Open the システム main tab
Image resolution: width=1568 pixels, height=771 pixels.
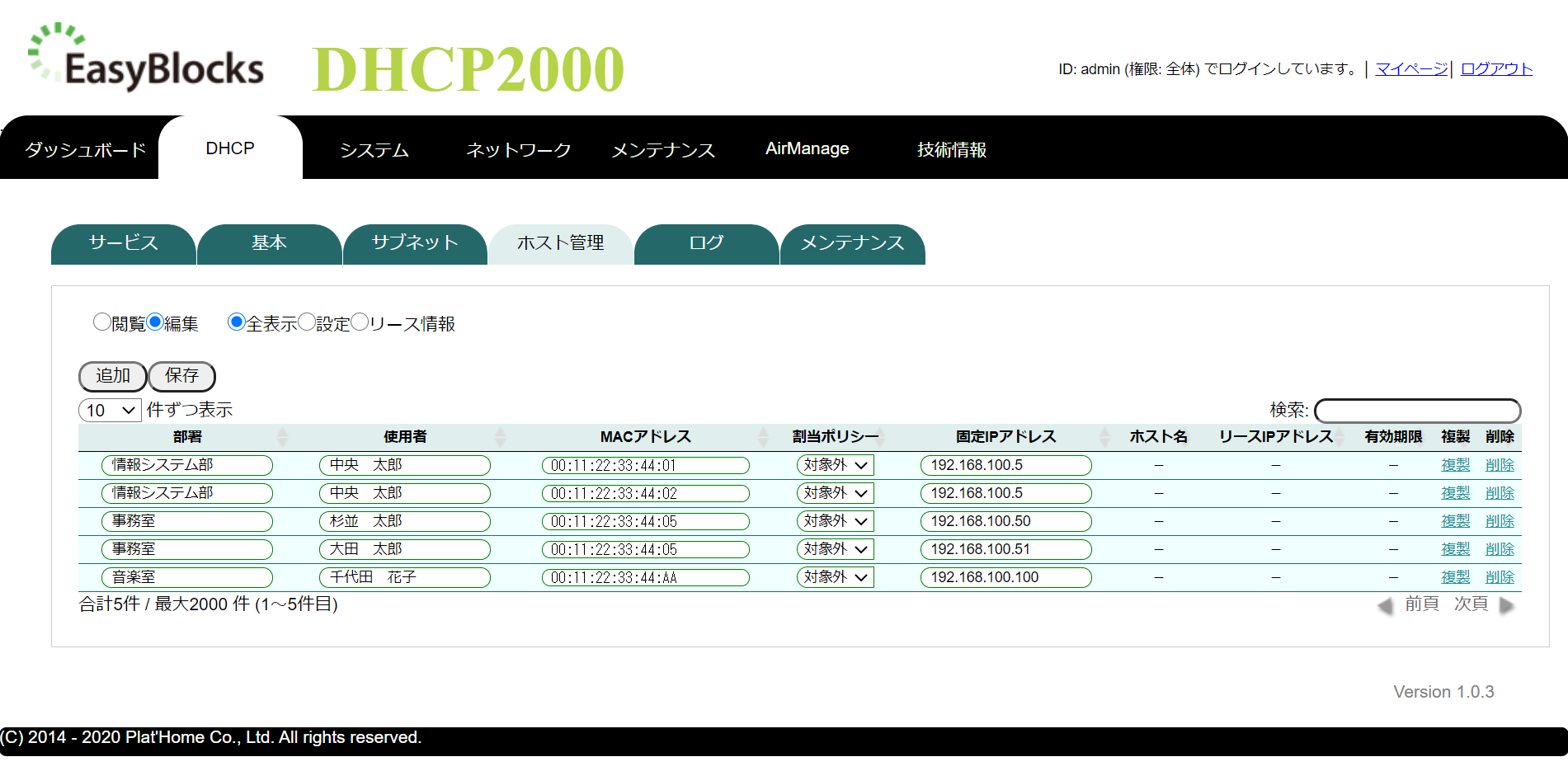click(374, 149)
